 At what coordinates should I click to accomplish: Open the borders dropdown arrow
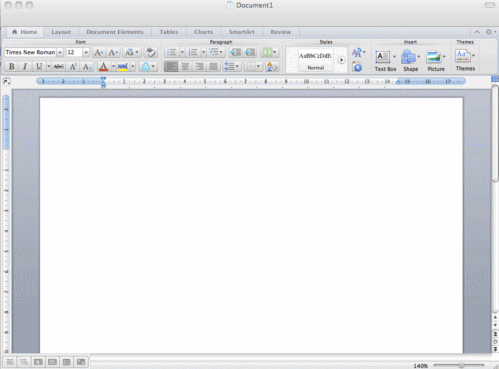pyautogui.click(x=259, y=67)
